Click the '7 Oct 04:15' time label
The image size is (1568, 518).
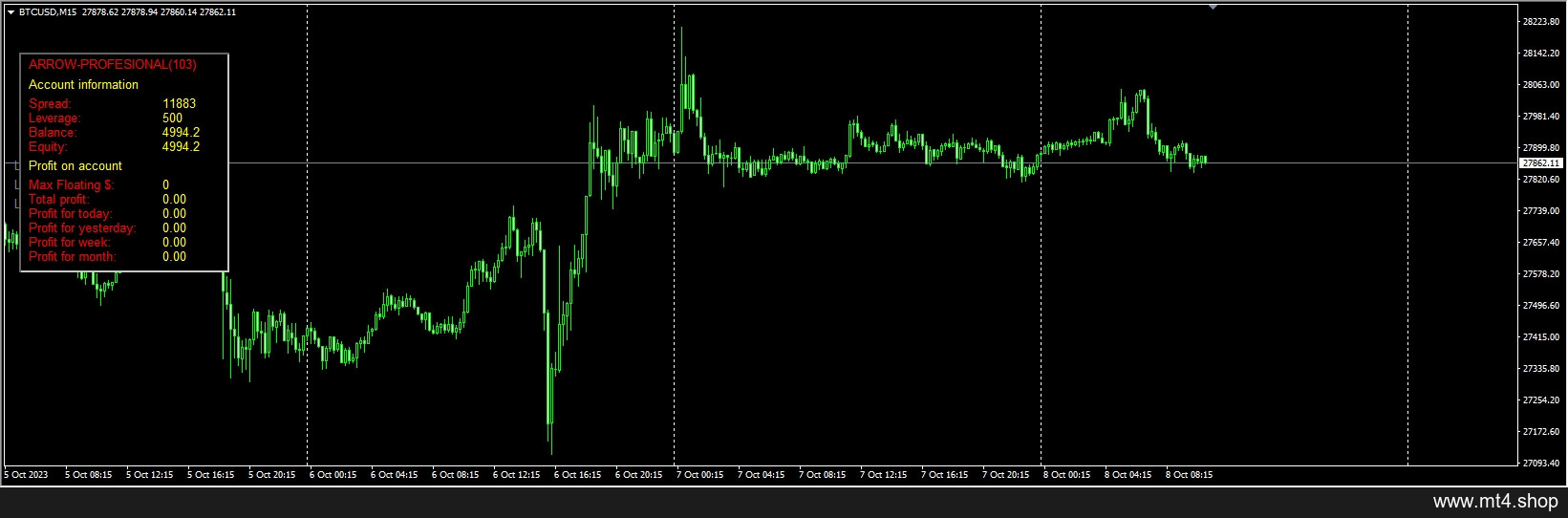click(x=761, y=475)
